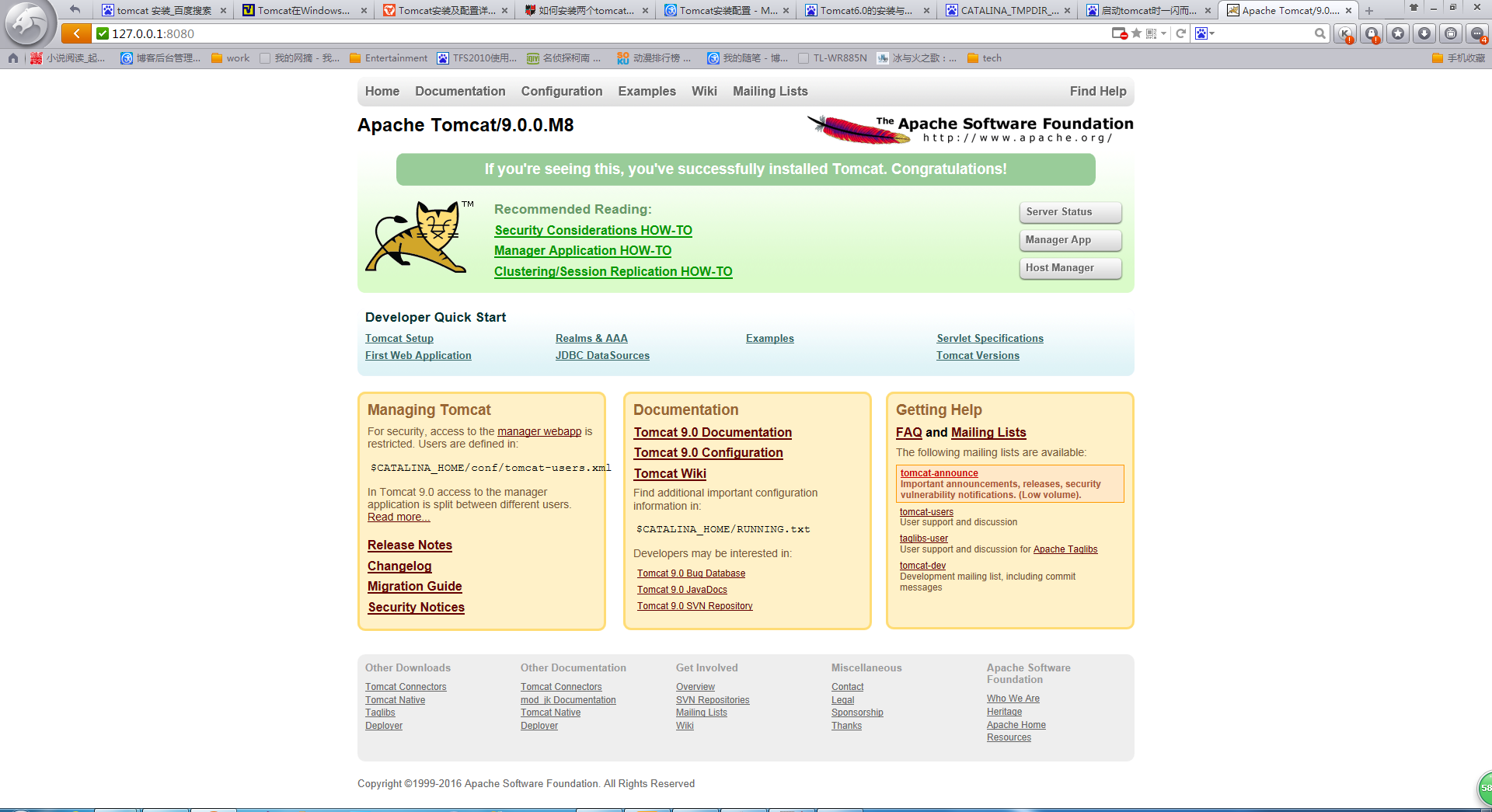The width and height of the screenshot is (1492, 812).
Task: Open the Who We Are footer link
Action: (1013, 699)
